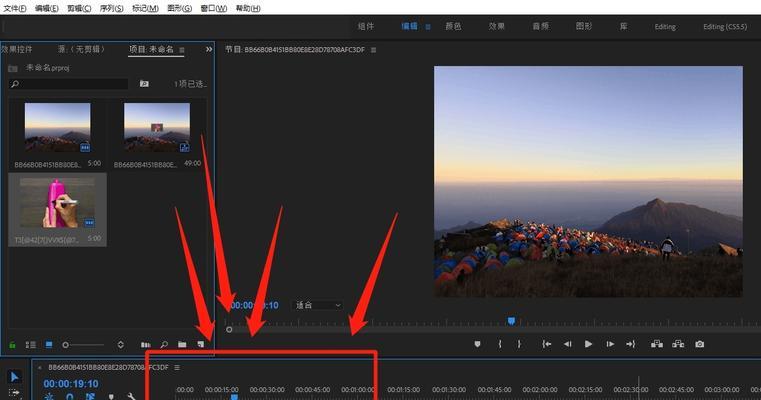
Task: Switch to the 效果 workspace
Action: [496, 26]
